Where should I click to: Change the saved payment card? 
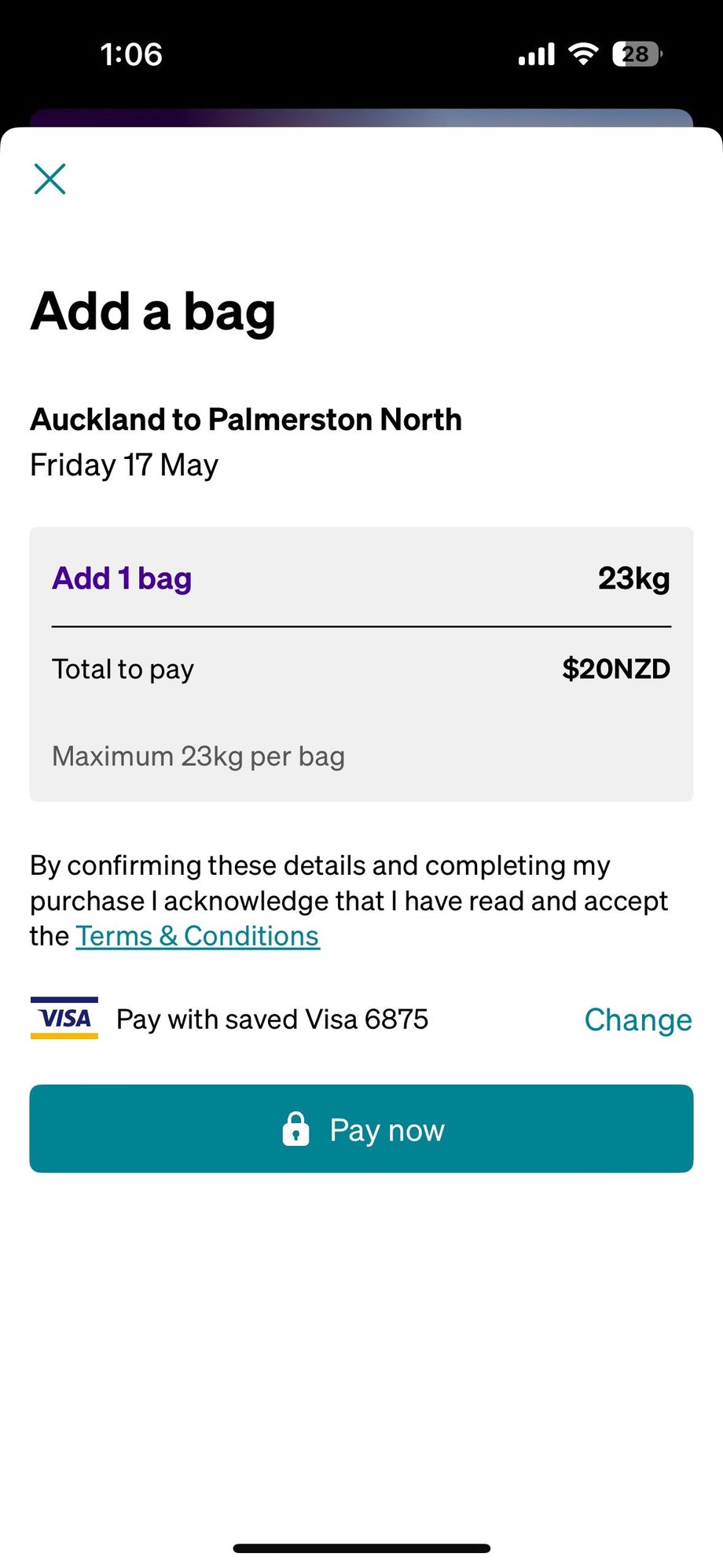637,1019
